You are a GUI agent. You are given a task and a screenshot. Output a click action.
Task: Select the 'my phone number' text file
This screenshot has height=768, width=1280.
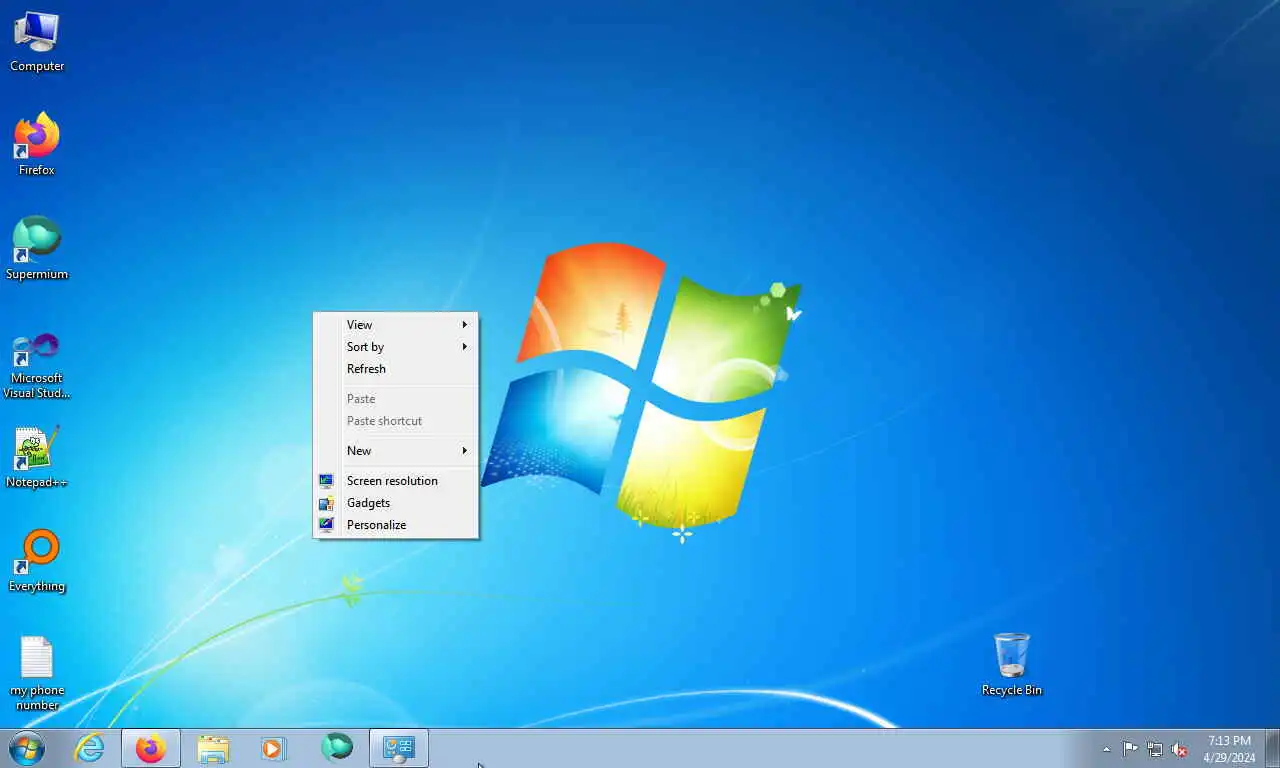(37, 673)
